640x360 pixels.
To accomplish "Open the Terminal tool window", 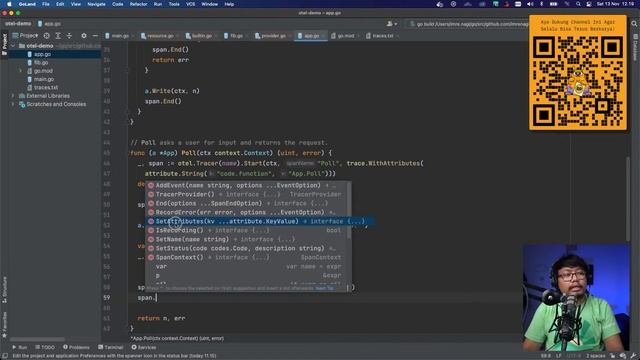I will tap(111, 347).
